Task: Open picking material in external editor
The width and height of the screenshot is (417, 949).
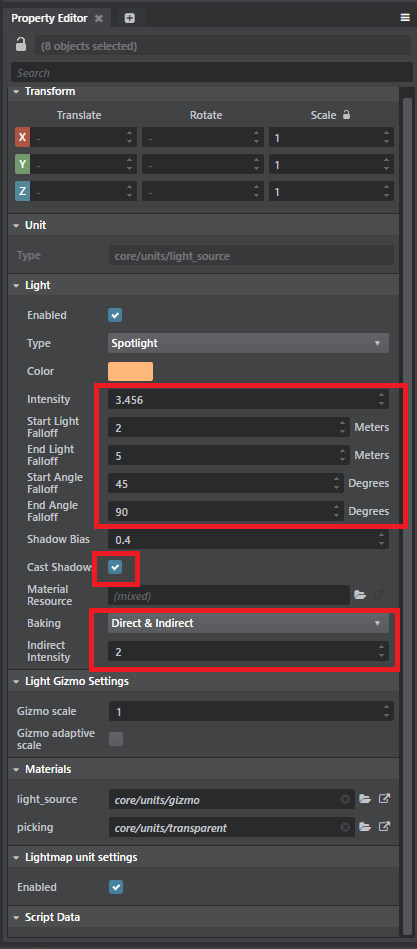Action: click(384, 826)
